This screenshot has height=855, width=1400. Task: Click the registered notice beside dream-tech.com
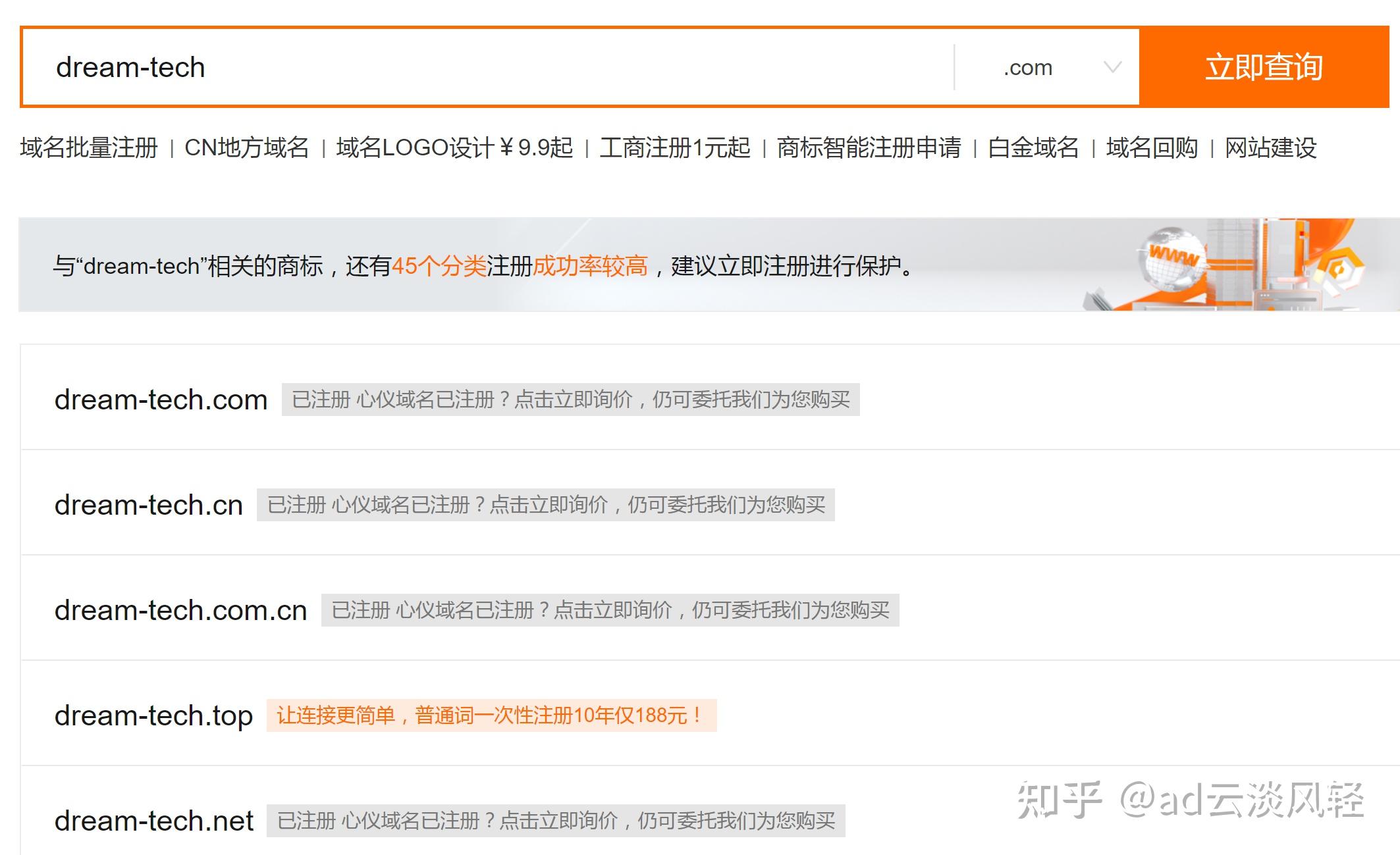(570, 400)
